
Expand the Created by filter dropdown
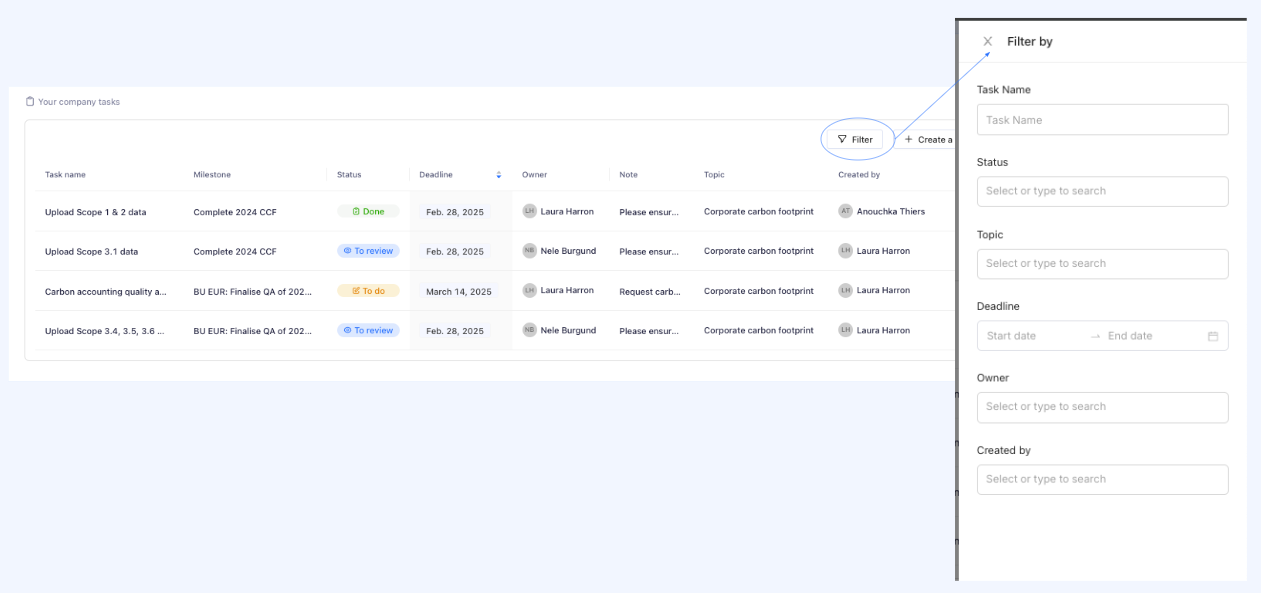tap(1102, 479)
